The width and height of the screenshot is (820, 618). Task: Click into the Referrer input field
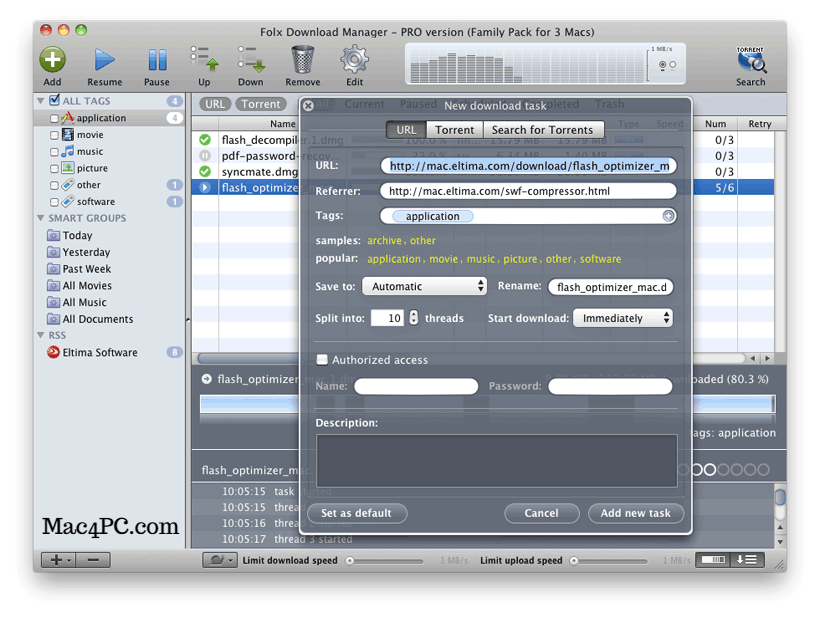tap(528, 191)
